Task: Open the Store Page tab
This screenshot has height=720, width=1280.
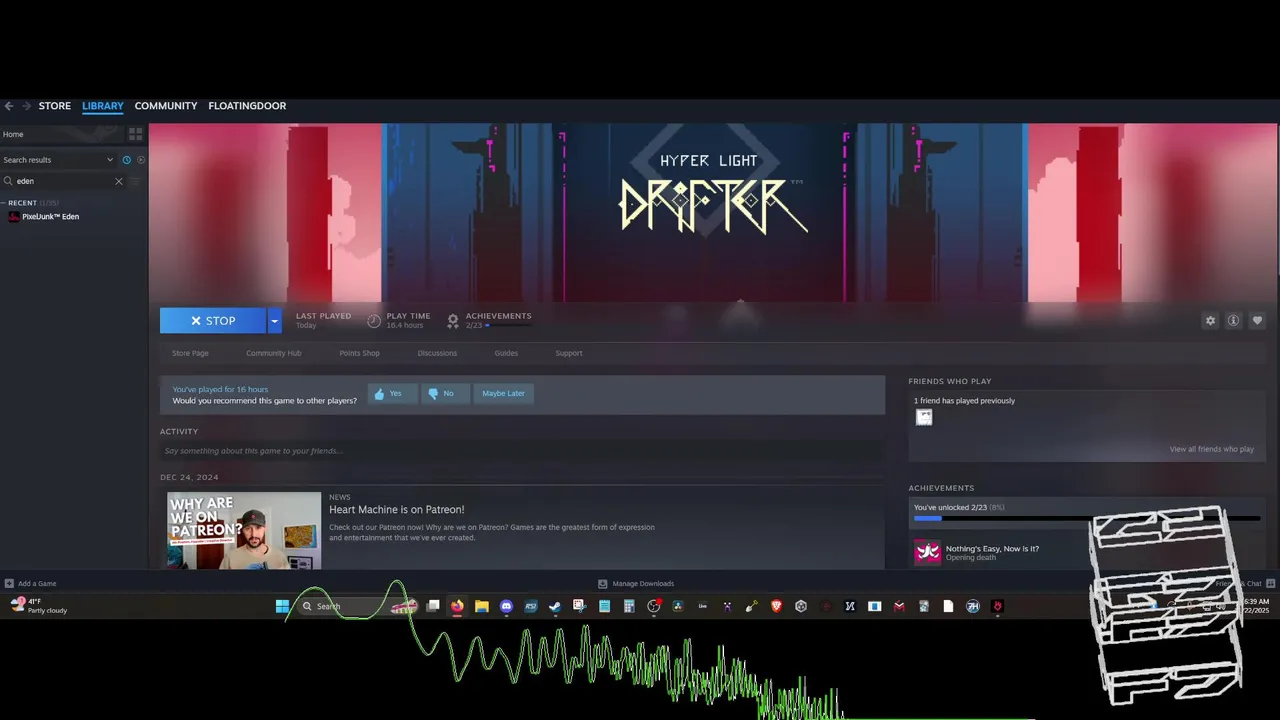Action: [190, 353]
